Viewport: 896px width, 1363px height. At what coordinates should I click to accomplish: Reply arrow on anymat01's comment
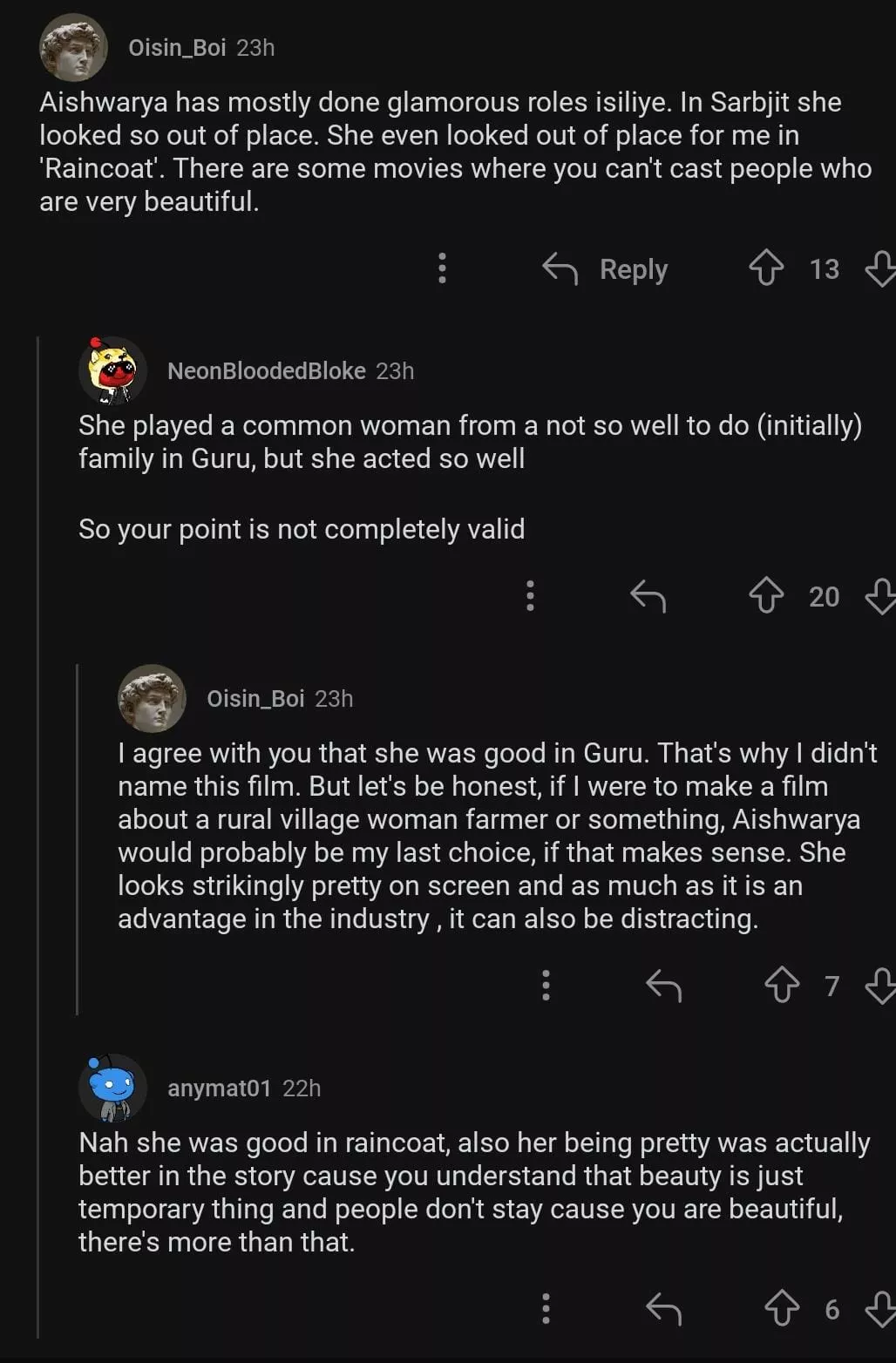[663, 1309]
